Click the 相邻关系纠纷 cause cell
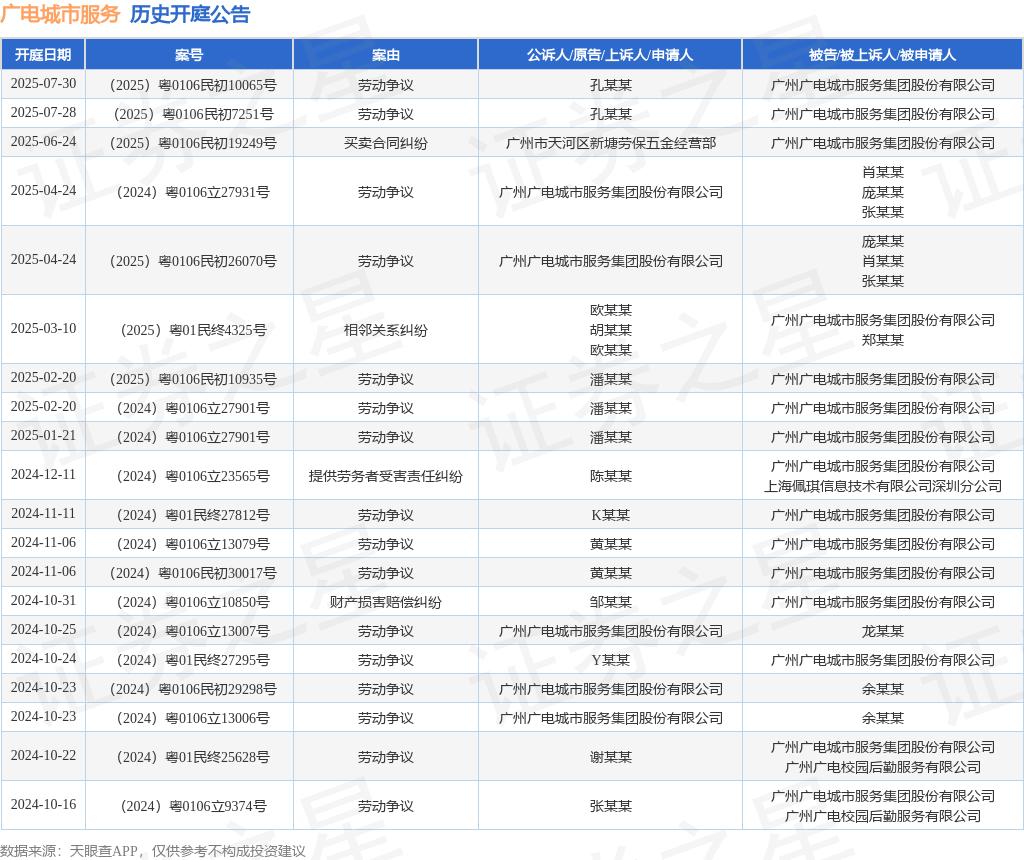This screenshot has height=860, width=1024. [386, 330]
